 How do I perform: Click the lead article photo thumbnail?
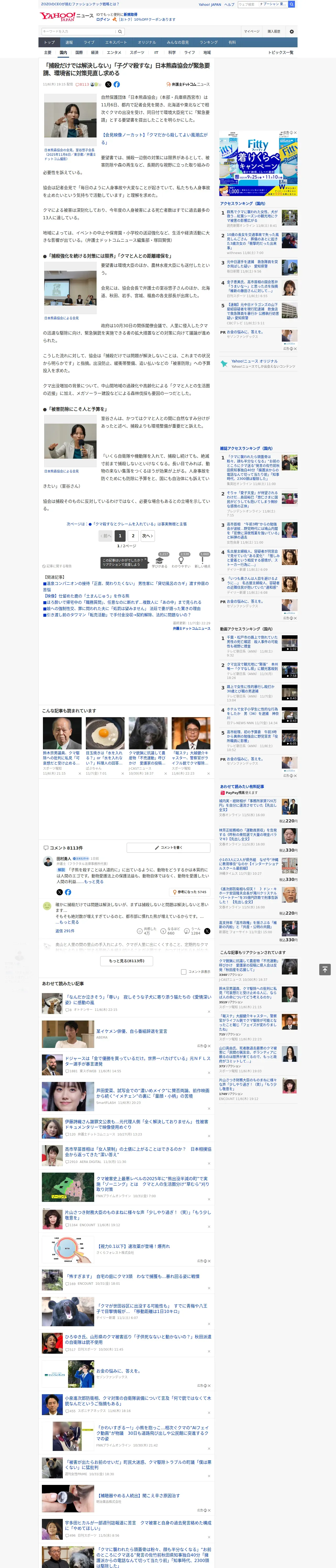pyautogui.click(x=70, y=120)
